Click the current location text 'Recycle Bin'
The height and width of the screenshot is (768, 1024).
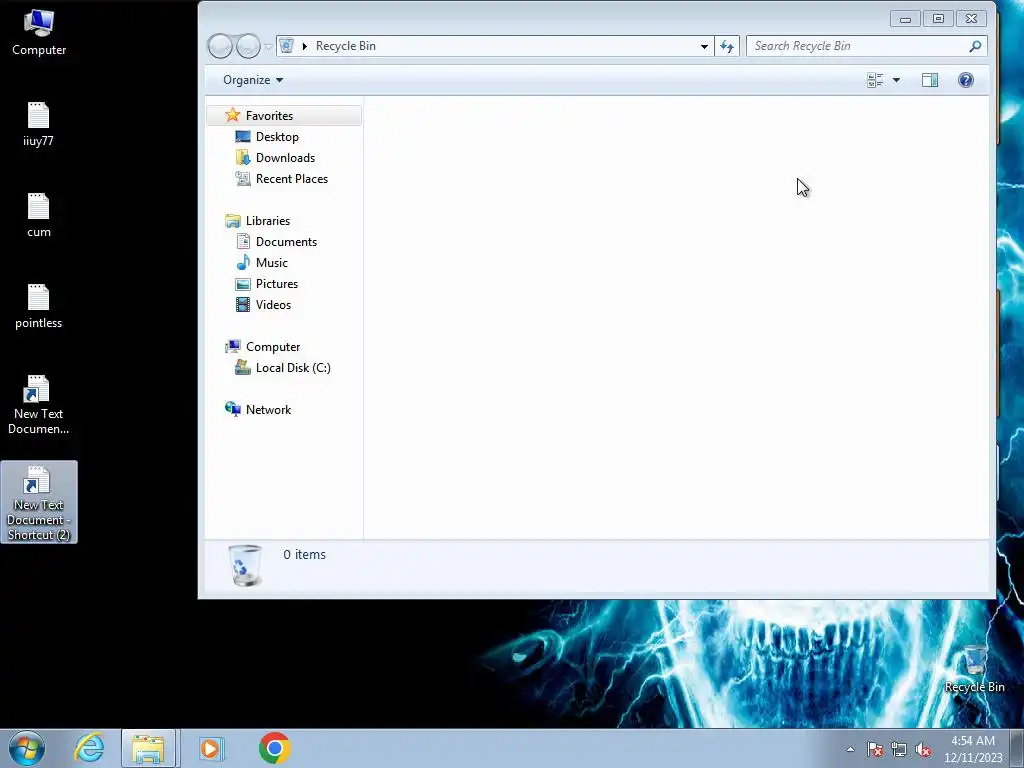point(345,46)
